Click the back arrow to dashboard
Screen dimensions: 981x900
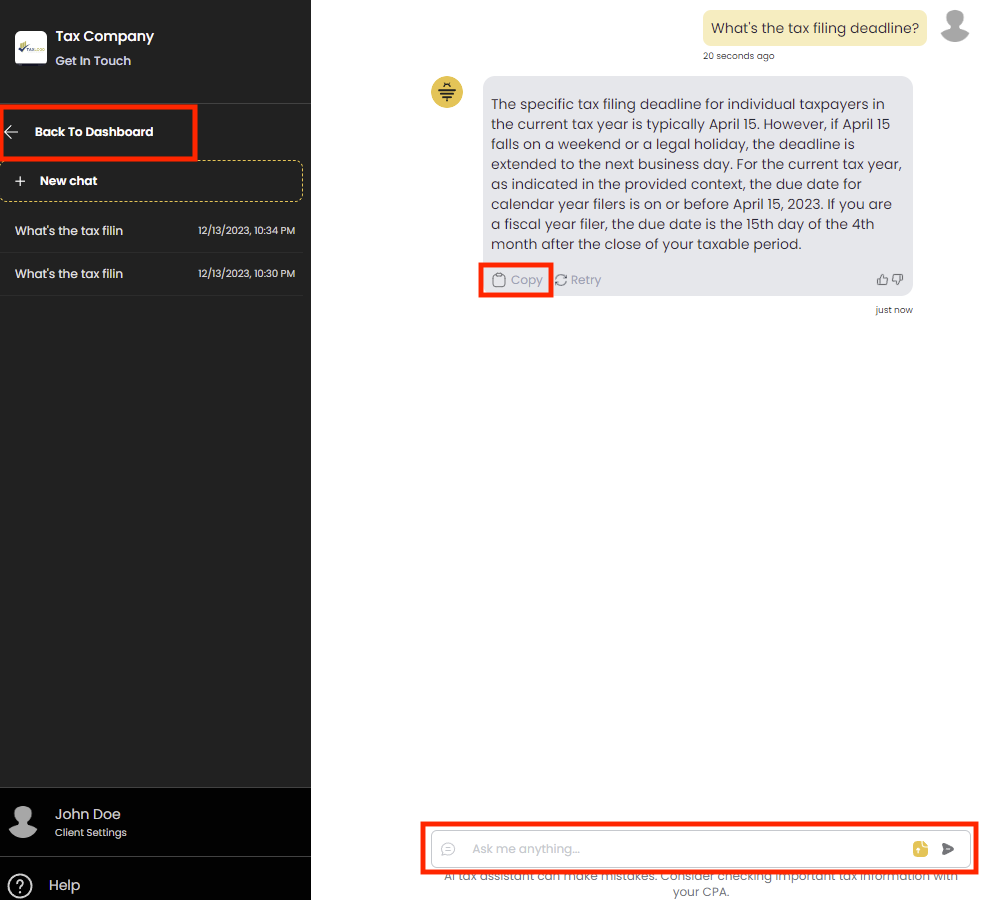tap(12, 132)
